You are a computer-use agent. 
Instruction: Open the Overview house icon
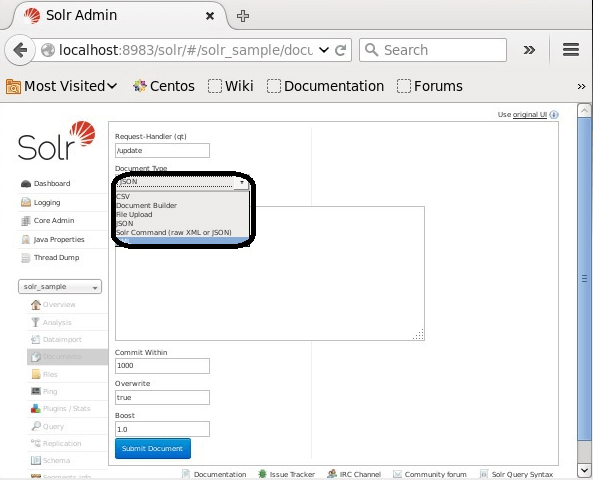(36, 304)
